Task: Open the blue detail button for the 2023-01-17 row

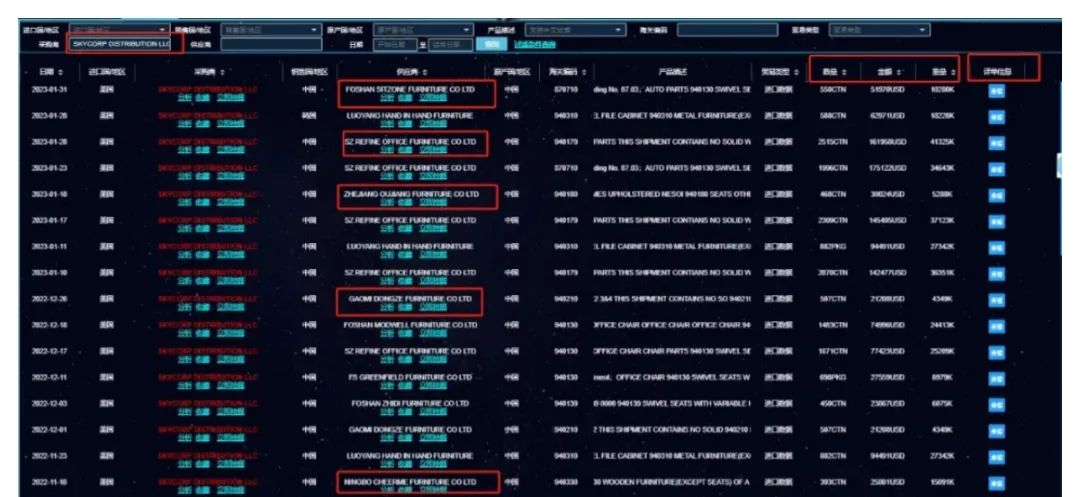Action: coord(996,222)
